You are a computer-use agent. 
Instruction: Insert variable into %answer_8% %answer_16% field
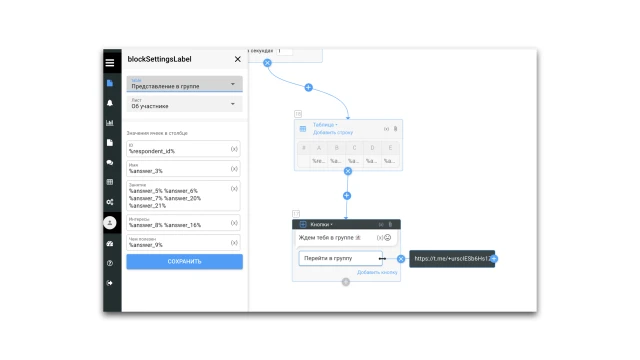(x=234, y=223)
